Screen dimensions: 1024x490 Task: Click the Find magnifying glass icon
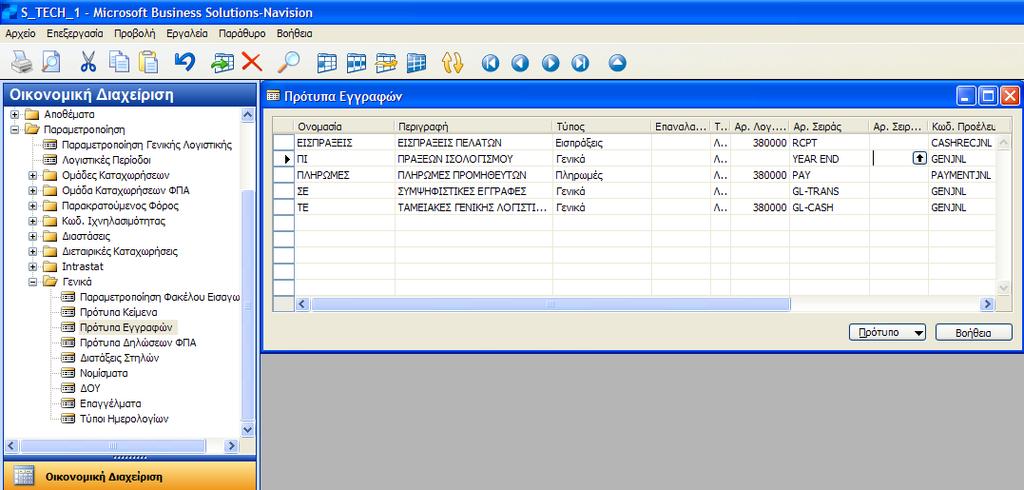tap(288, 63)
